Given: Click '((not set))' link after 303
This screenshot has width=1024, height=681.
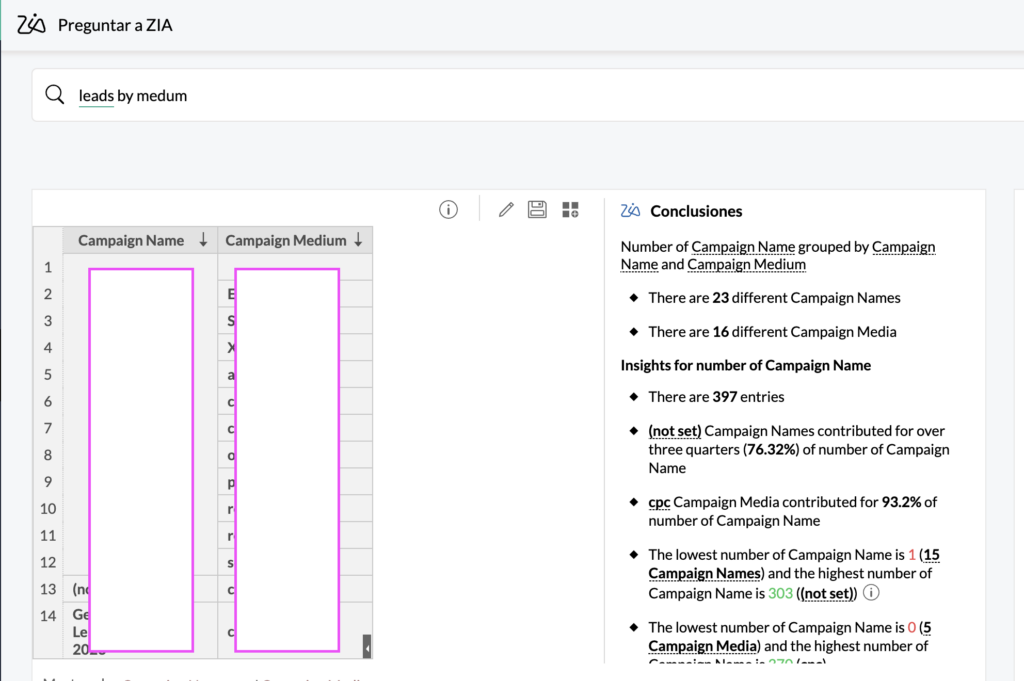Looking at the screenshot, I should click(826, 594).
